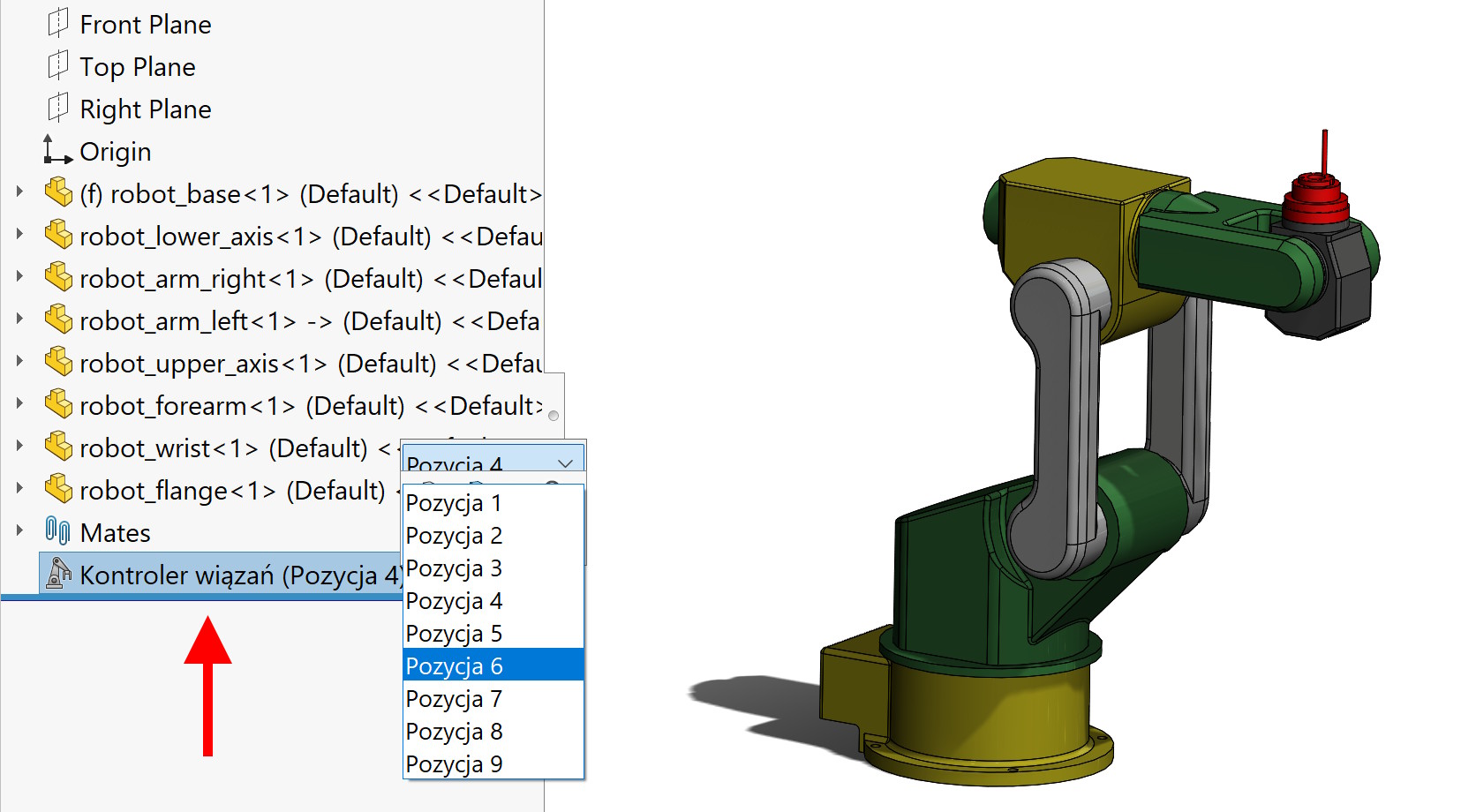Select the Top Plane icon
The height and width of the screenshot is (812, 1476).
pyautogui.click(x=57, y=65)
